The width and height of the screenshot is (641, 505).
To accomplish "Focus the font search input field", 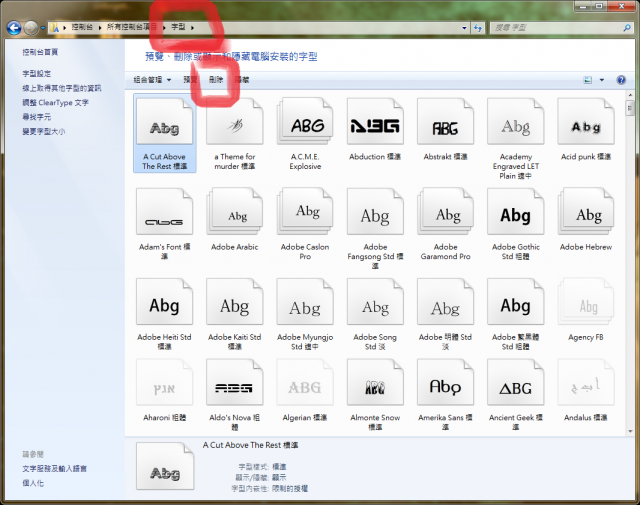I will (x=556, y=28).
